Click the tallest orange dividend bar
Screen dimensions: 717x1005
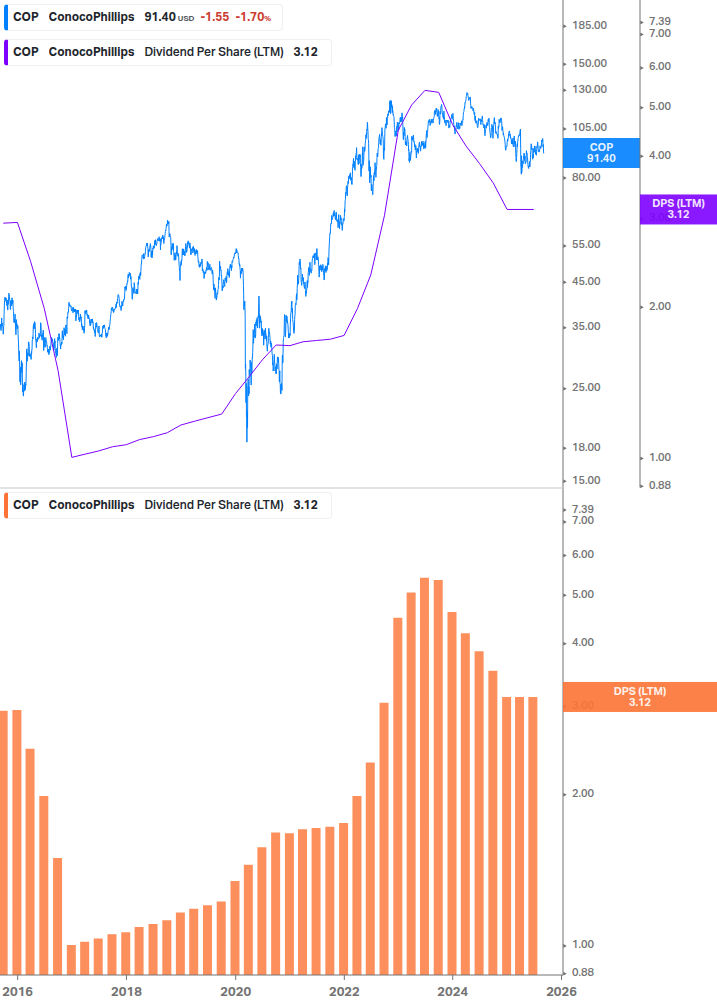click(424, 776)
